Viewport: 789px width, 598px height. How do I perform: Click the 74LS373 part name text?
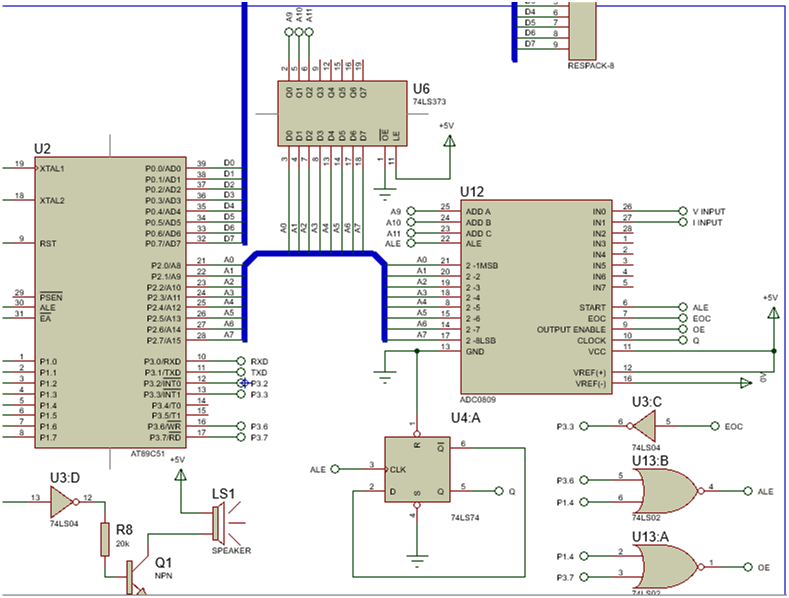point(429,102)
